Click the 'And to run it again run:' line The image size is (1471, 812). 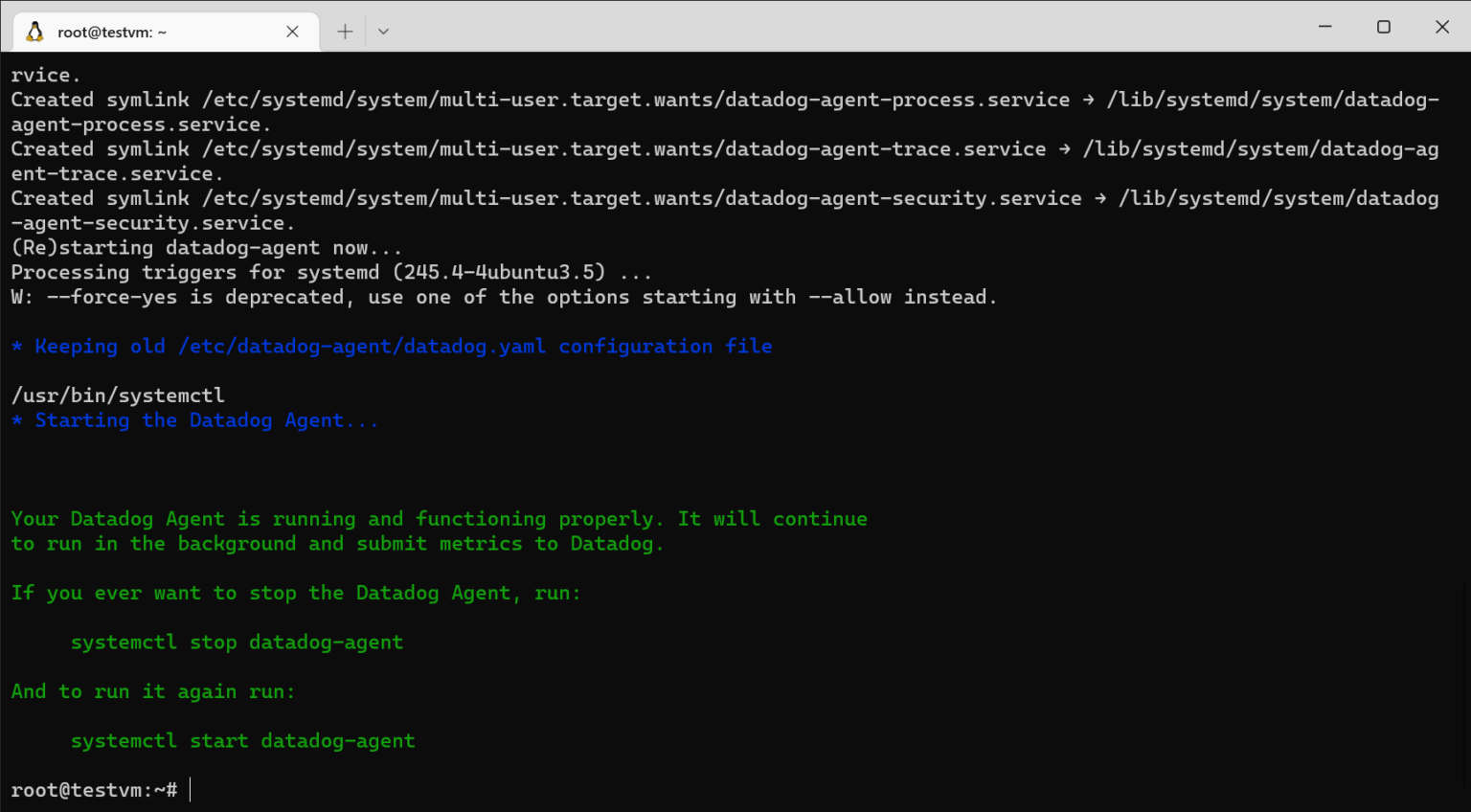[153, 691]
